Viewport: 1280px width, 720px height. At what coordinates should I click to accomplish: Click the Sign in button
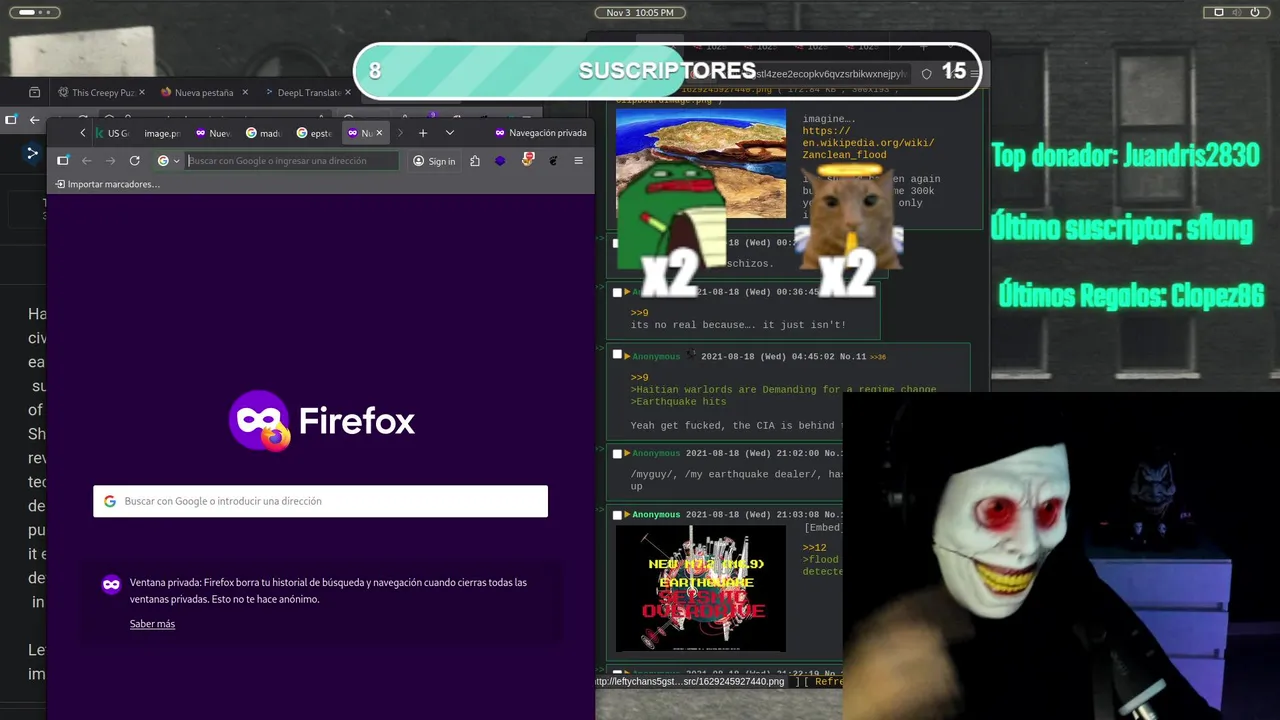(x=434, y=161)
